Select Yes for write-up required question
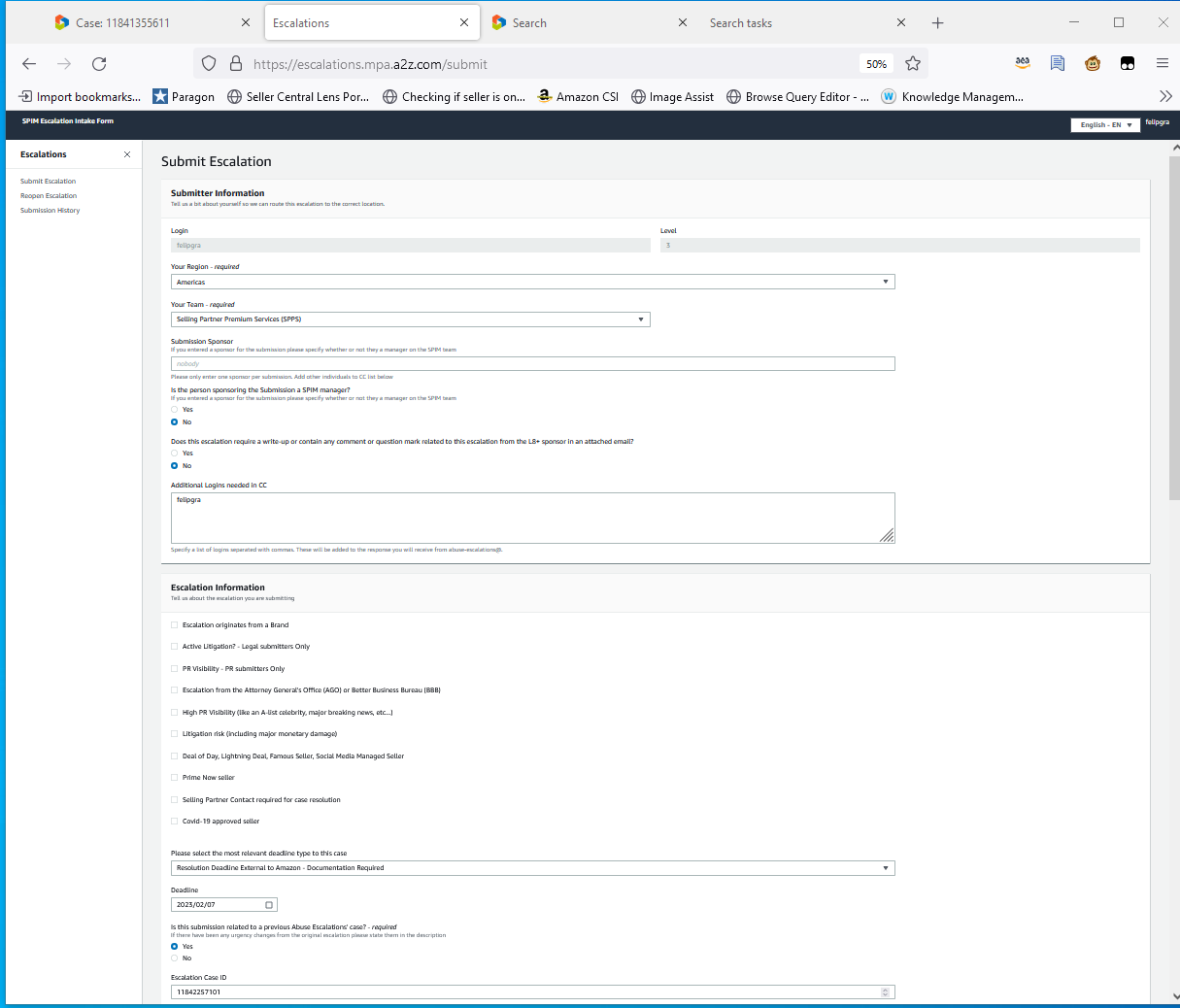 coord(175,454)
